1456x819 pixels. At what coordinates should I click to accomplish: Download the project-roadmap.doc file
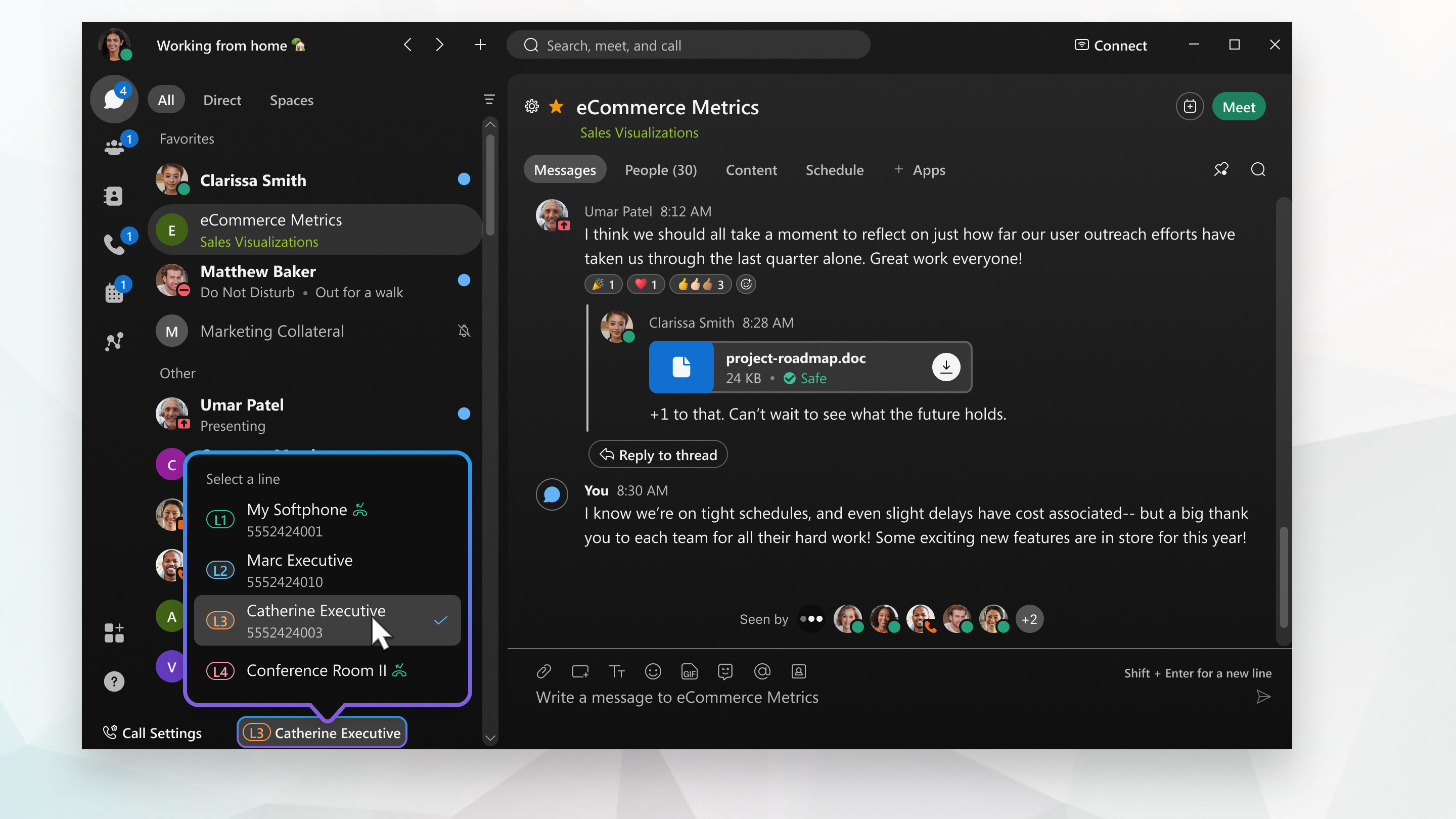click(946, 366)
